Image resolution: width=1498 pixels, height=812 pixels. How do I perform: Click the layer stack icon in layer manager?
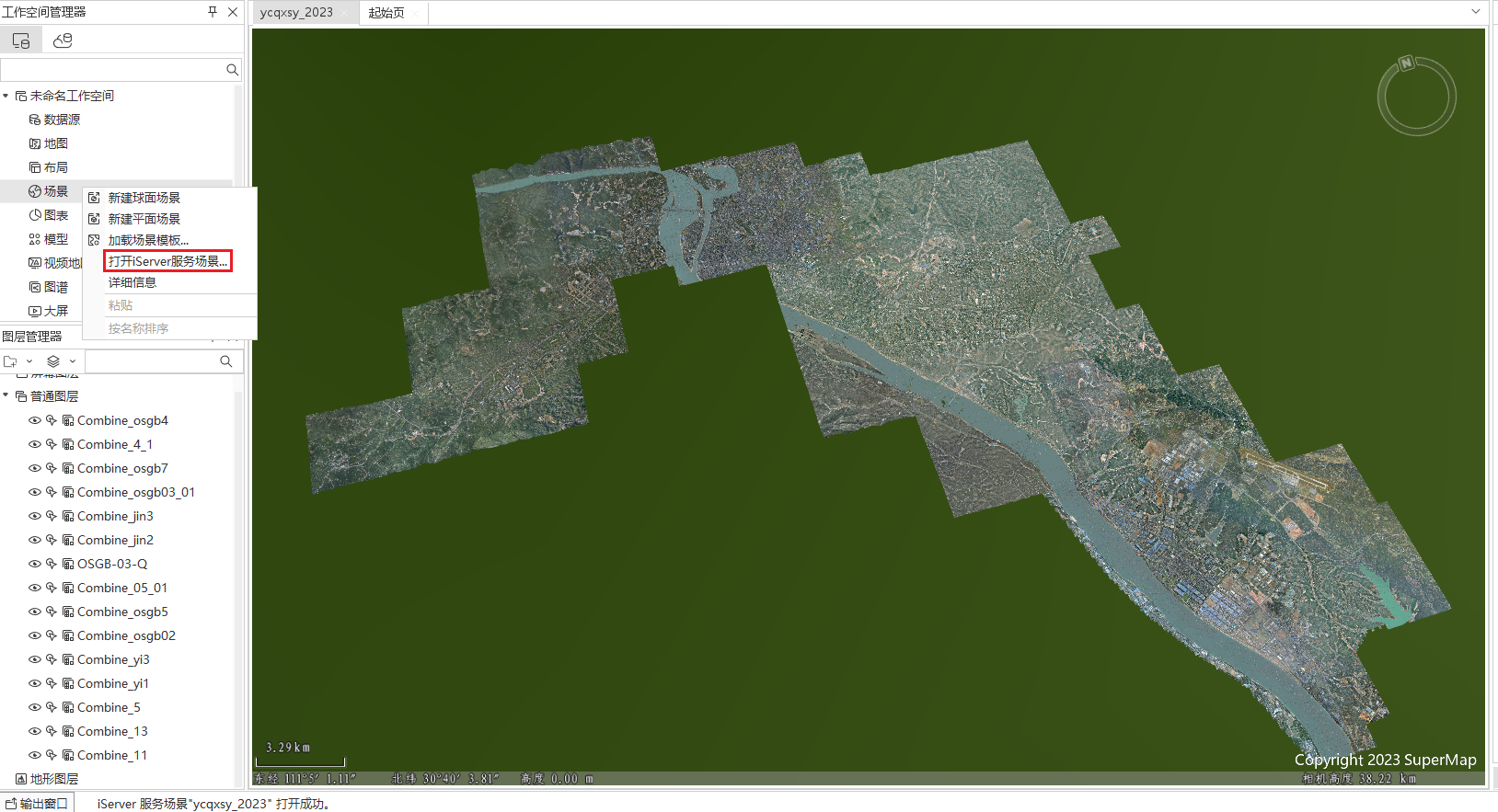tap(53, 361)
